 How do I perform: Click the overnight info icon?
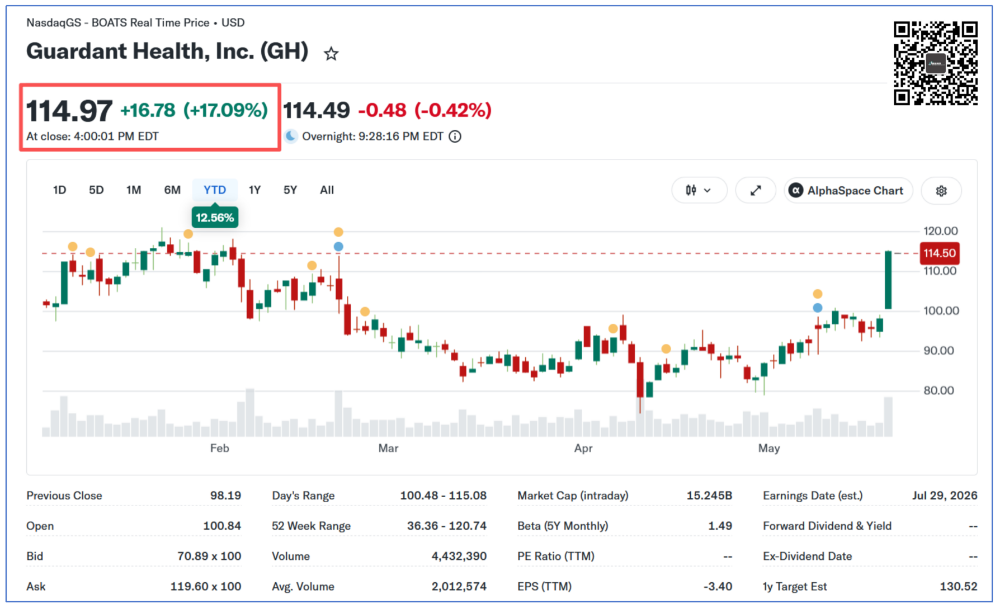[455, 137]
